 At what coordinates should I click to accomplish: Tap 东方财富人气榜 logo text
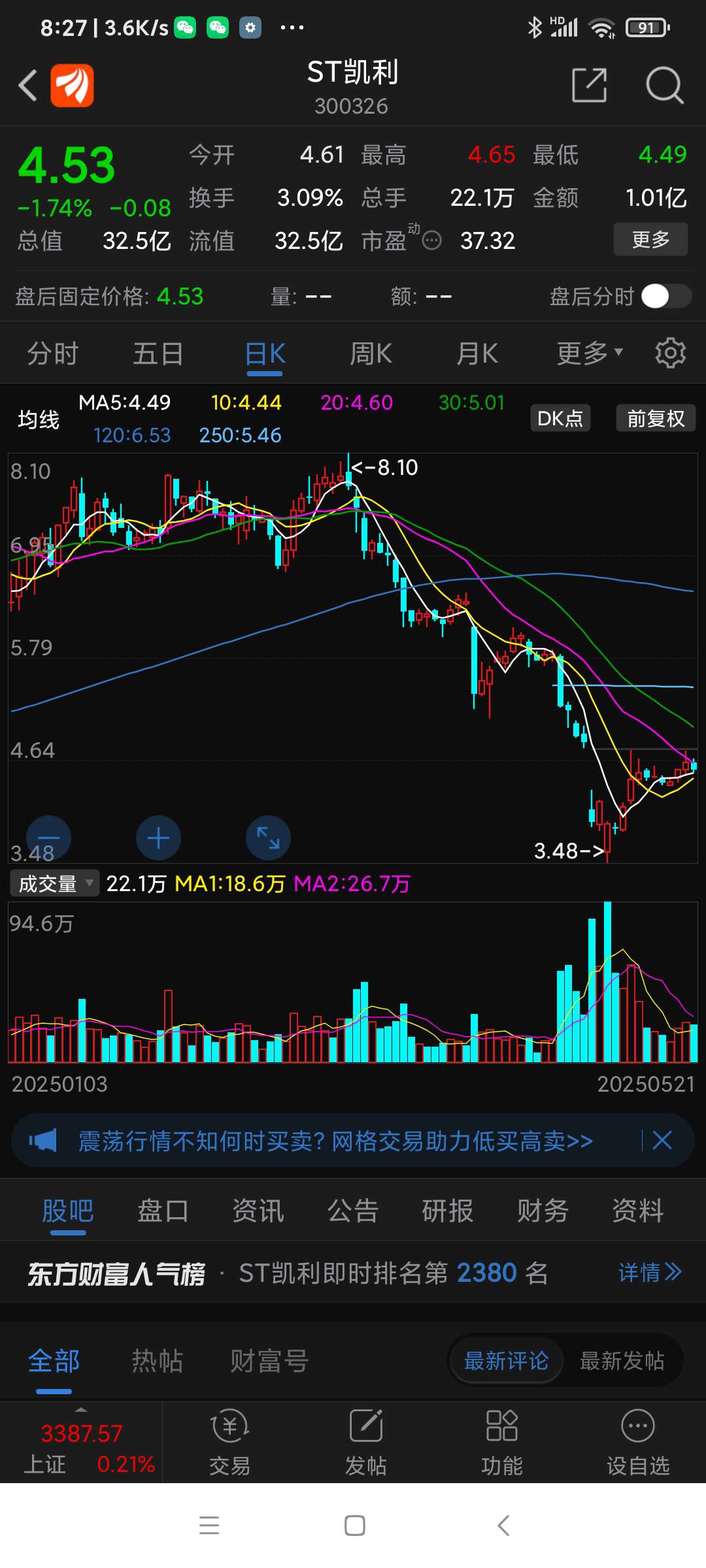116,1273
